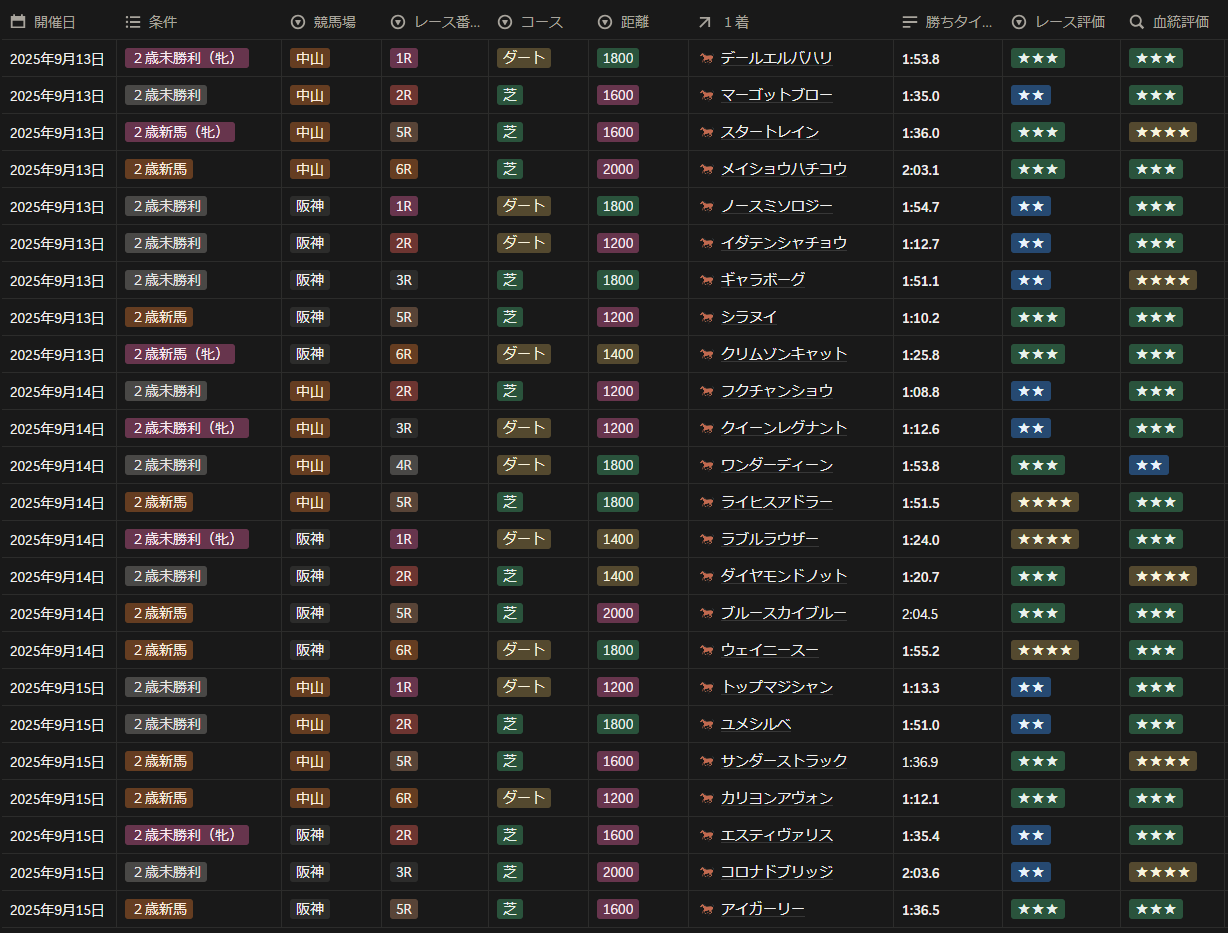Screen dimensions: 1228x933
Task: Open the ライヒスアドラー page link
Action: pos(776,502)
